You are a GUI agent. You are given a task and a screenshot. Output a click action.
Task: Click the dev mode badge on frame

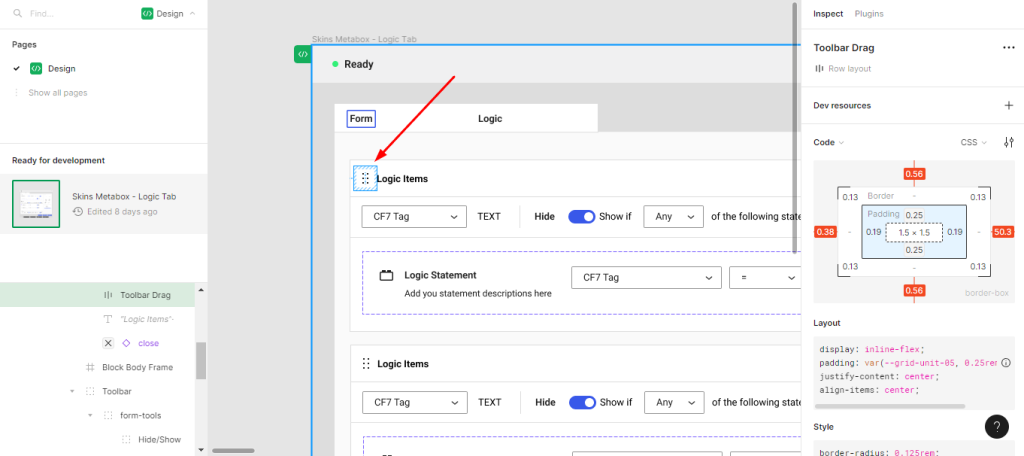[302, 54]
